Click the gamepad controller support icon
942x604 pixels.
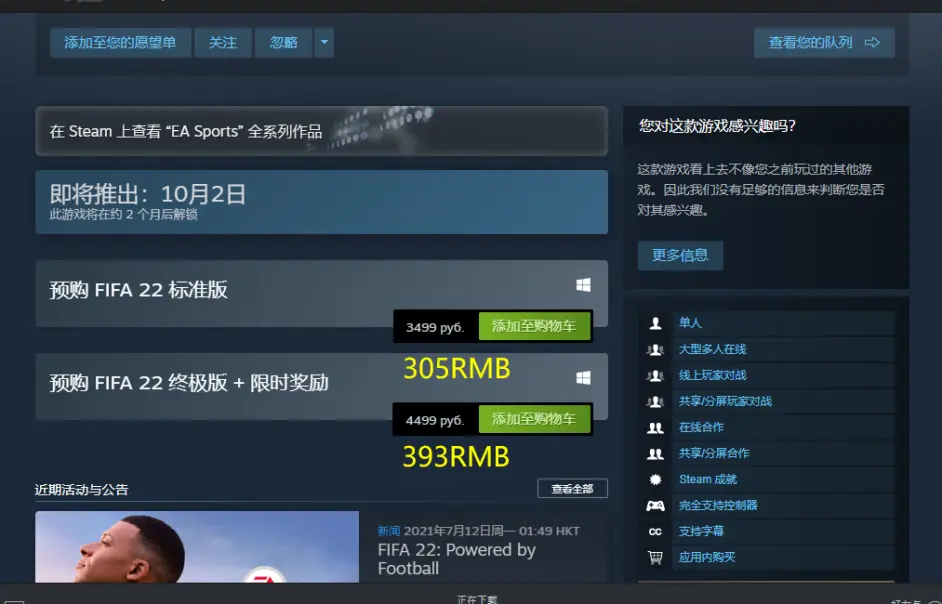[655, 505]
